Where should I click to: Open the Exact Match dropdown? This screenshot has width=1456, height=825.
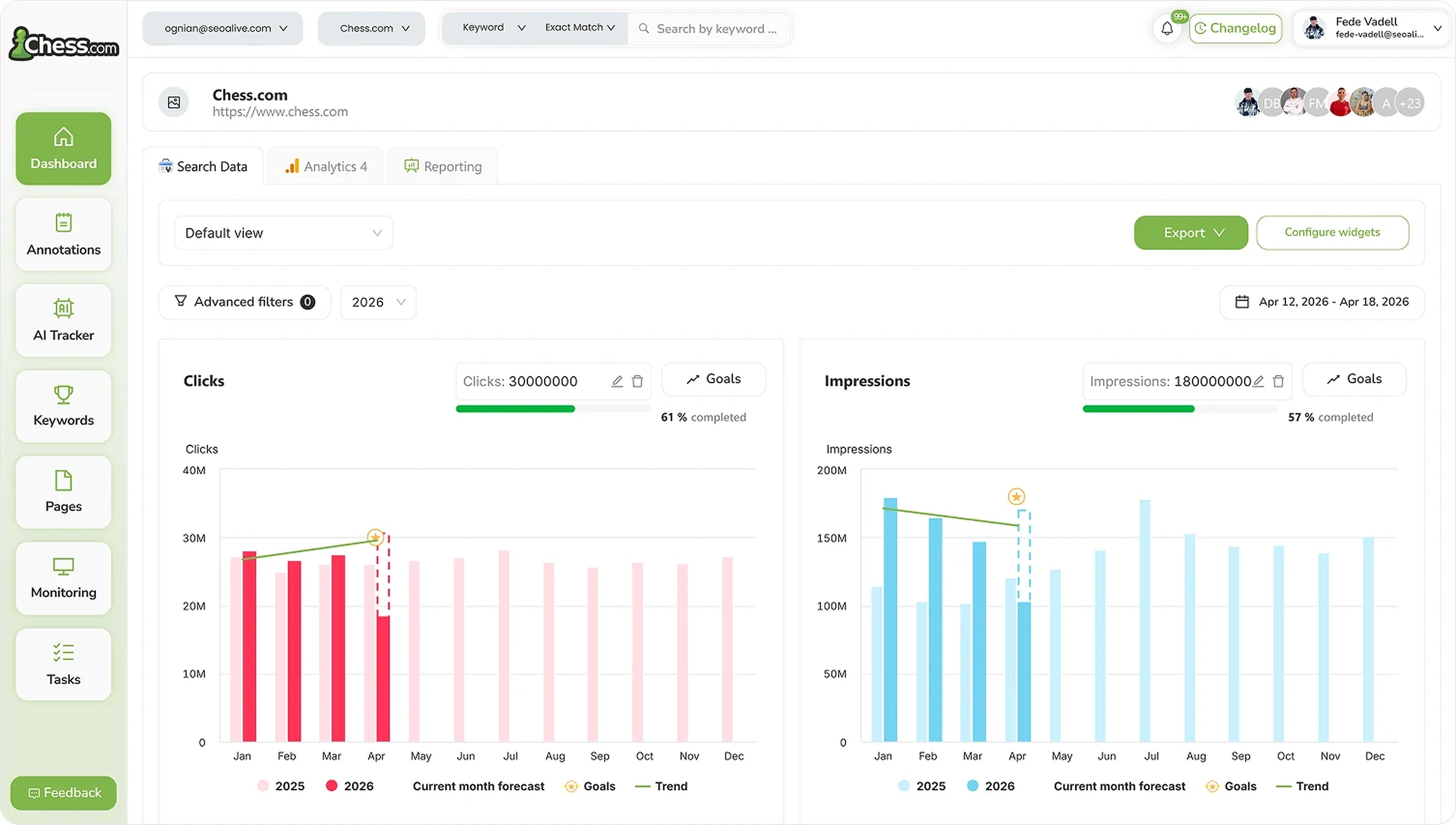[580, 28]
